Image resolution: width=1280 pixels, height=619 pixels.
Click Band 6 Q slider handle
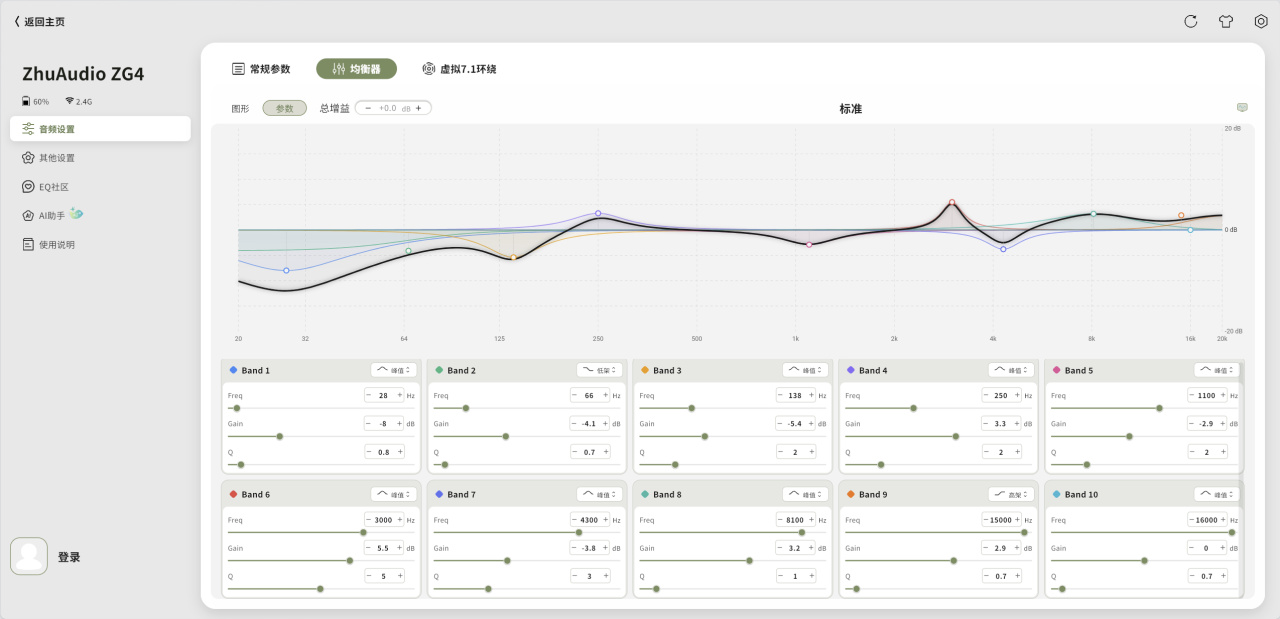[x=320, y=589]
